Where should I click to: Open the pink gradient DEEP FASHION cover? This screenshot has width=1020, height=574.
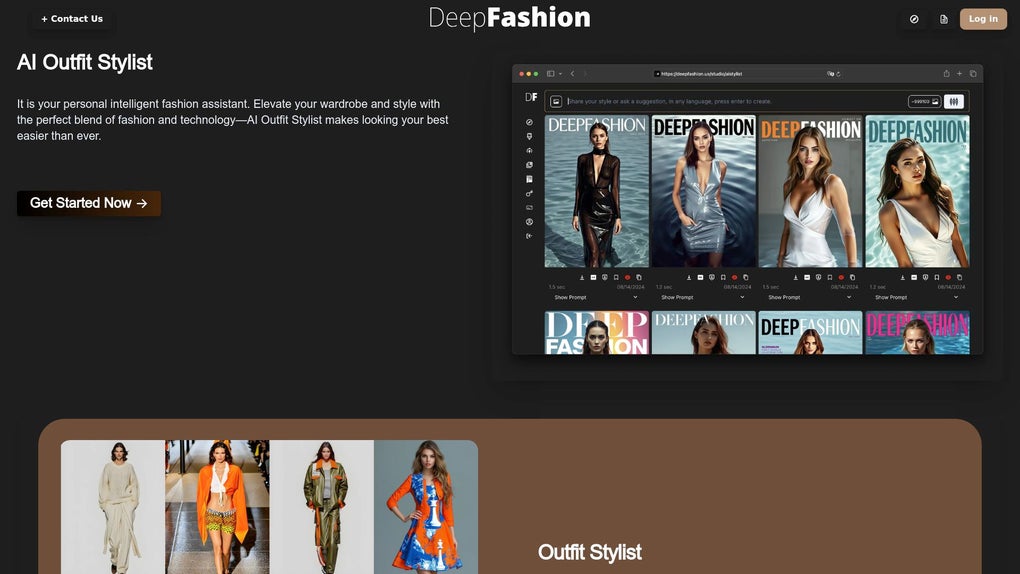597,333
